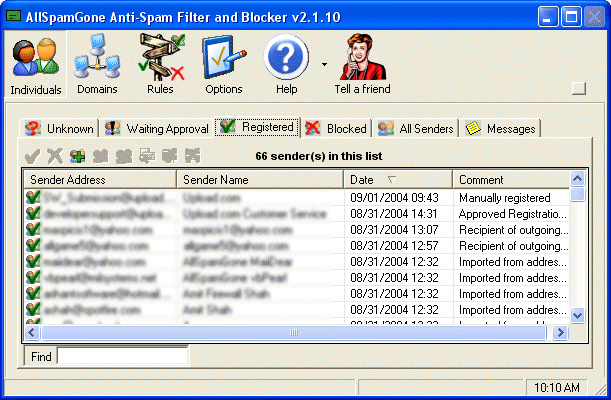Image resolution: width=611 pixels, height=400 pixels.
Task: Focus the Find text field
Action: (x=122, y=356)
